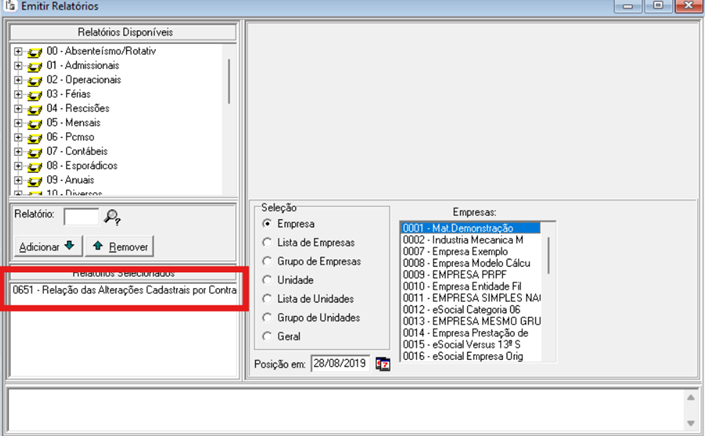Click the Emitir Relatórios window title icon
The height and width of the screenshot is (436, 705).
9,7
